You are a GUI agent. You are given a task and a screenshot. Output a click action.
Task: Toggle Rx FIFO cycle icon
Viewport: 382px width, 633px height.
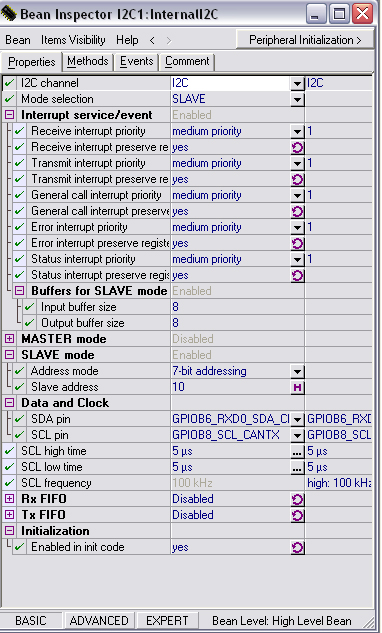coord(297,500)
